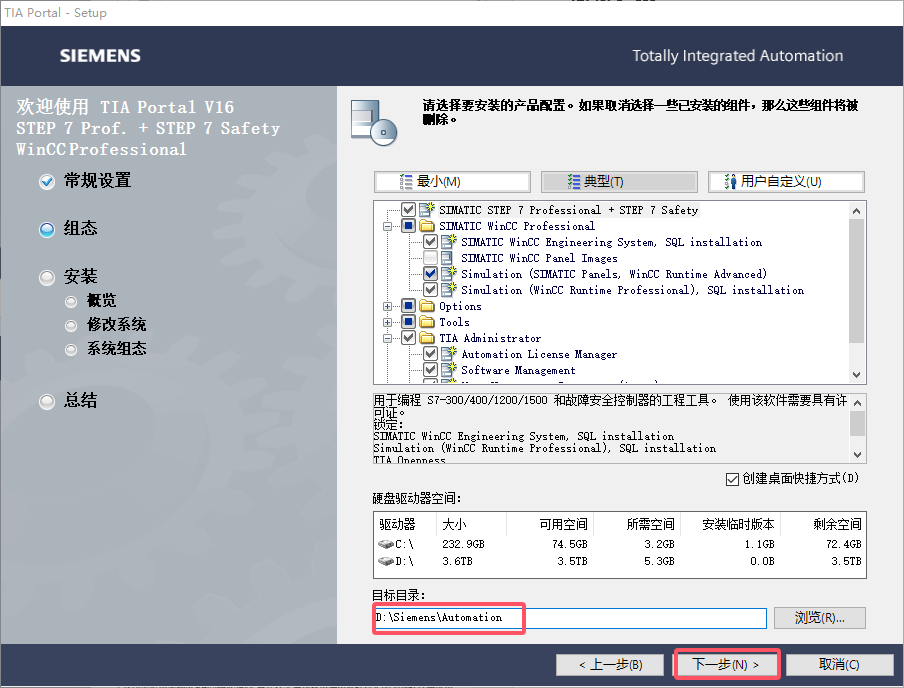Toggle TIA Administrator checkbox
This screenshot has height=688, width=904.
click(408, 338)
